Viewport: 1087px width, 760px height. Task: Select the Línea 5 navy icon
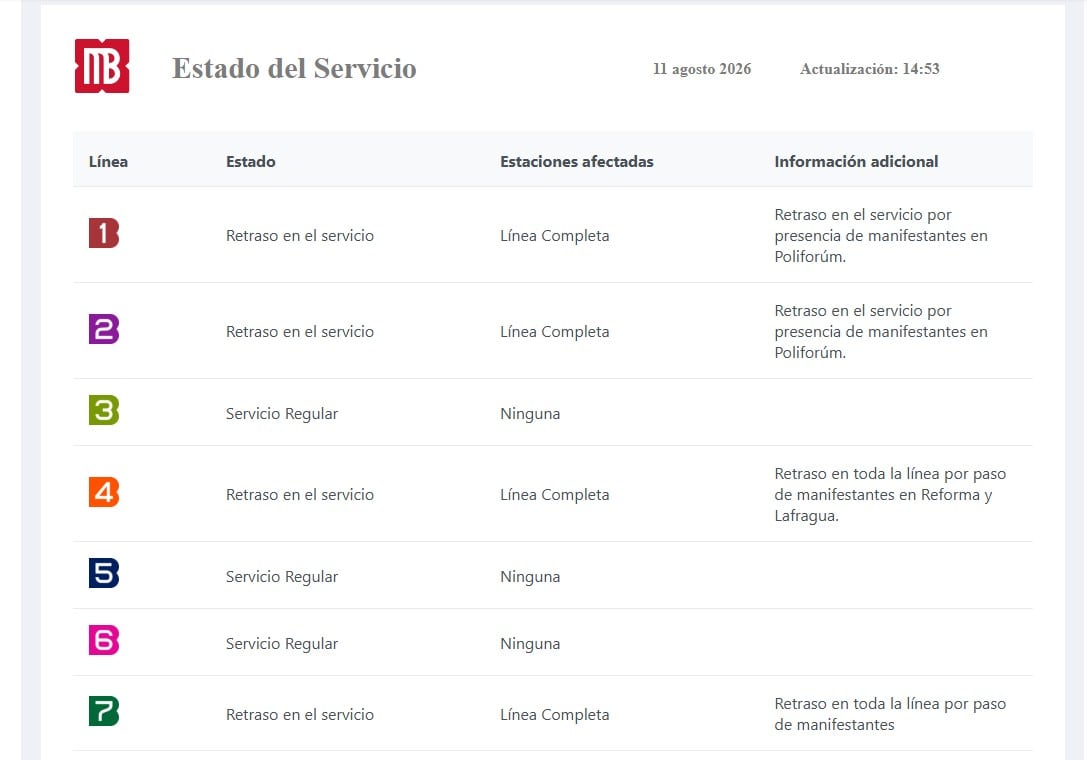click(104, 573)
